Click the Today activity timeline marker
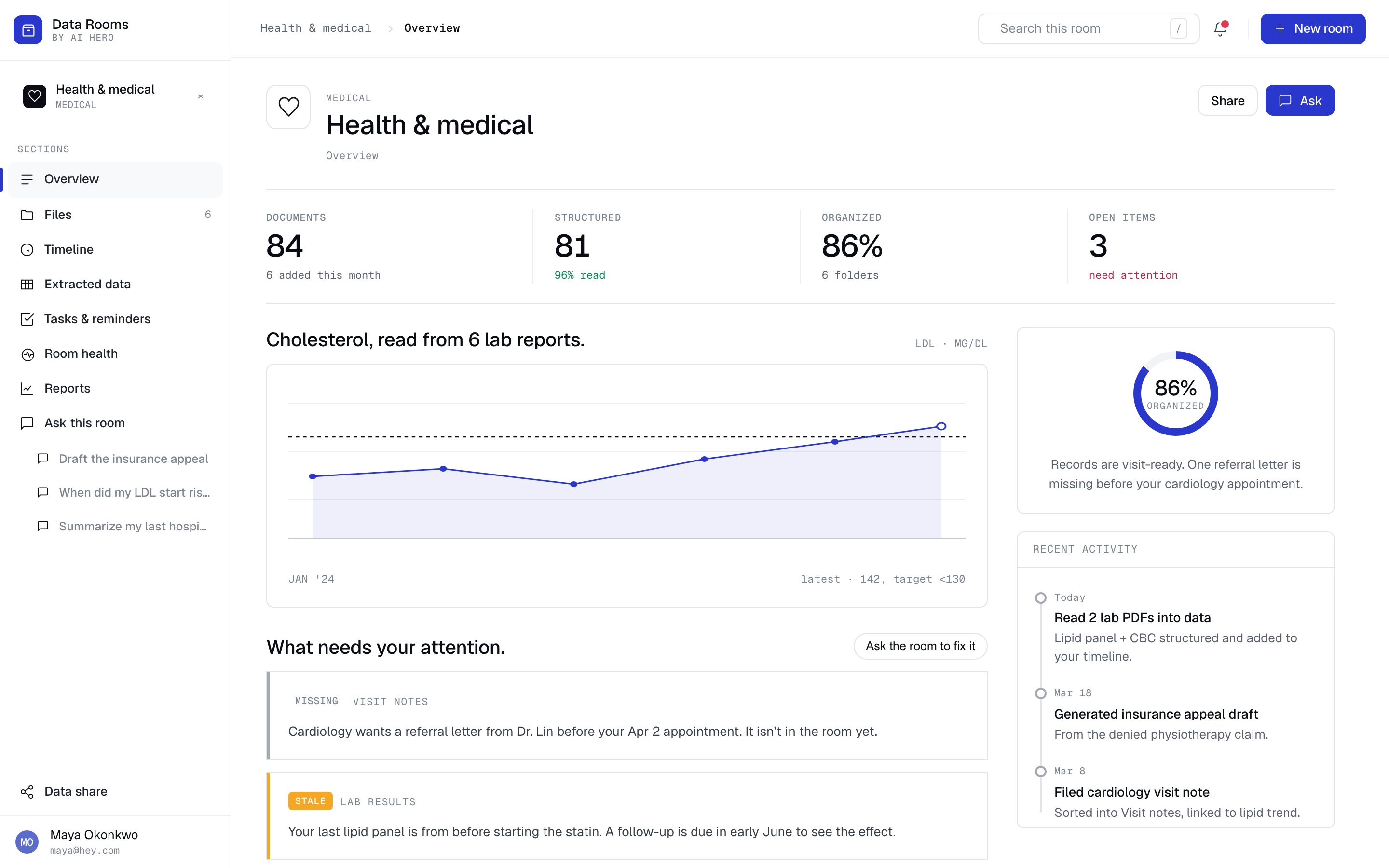This screenshot has width=1389, height=868. click(x=1040, y=598)
